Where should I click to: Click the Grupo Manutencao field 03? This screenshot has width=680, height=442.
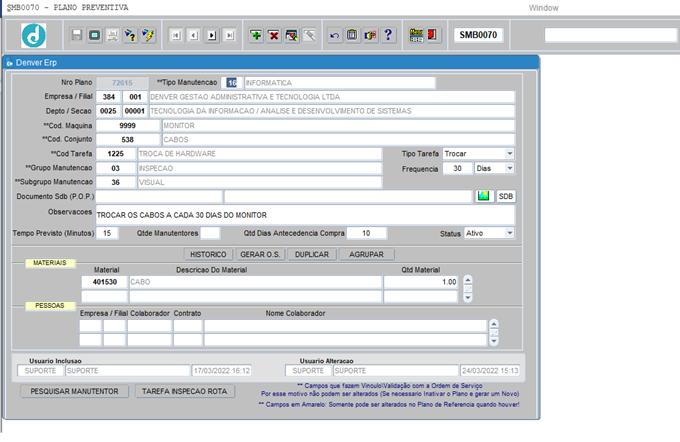pyautogui.click(x=115, y=168)
